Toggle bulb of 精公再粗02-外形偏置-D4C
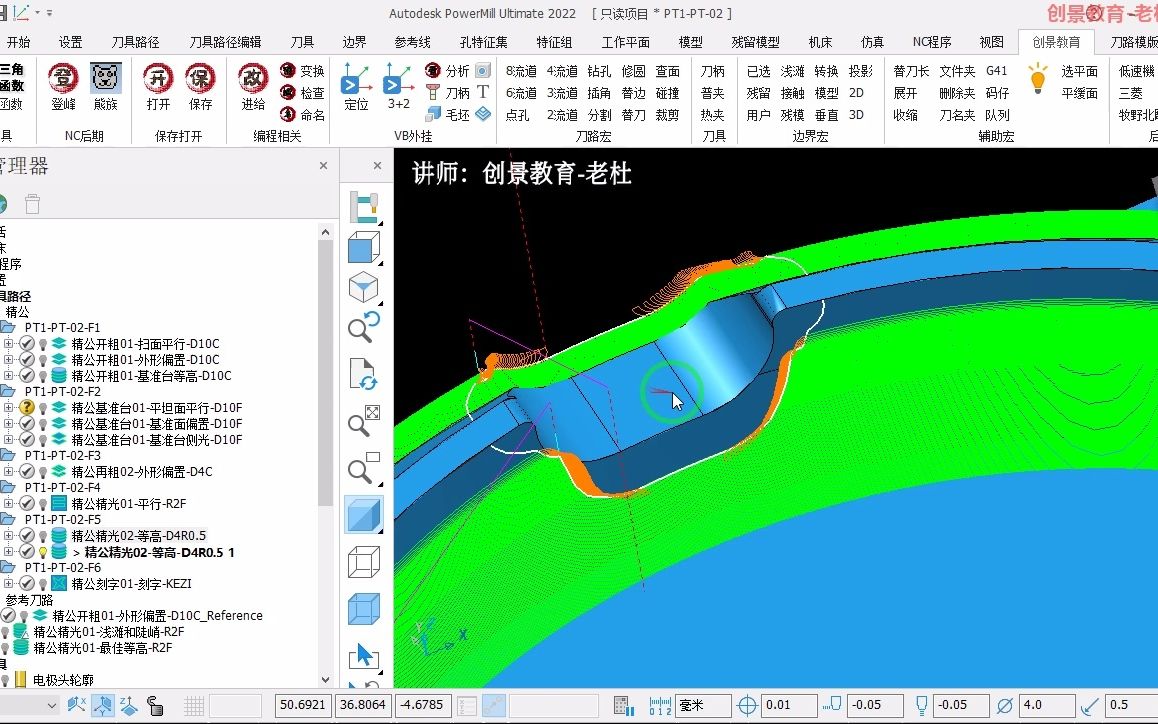This screenshot has width=1158, height=724. point(43,471)
